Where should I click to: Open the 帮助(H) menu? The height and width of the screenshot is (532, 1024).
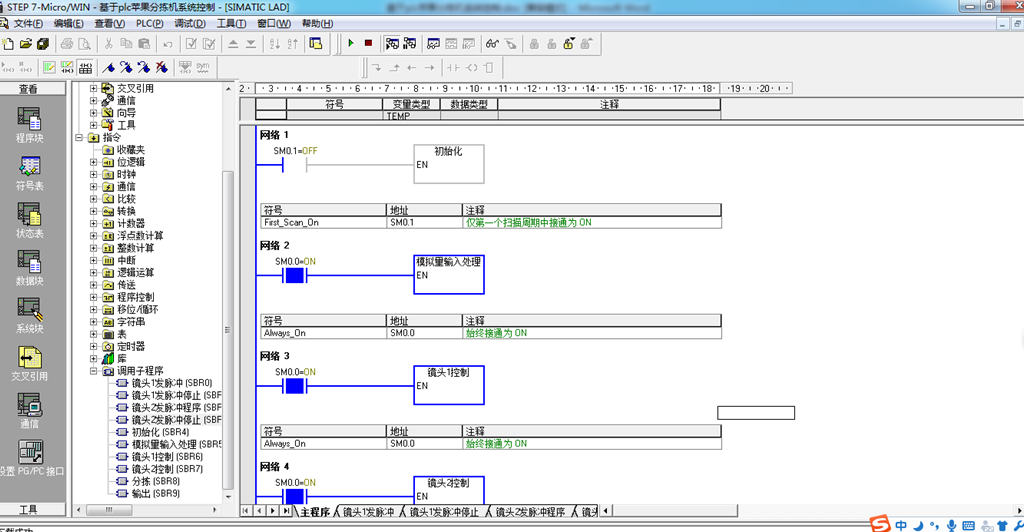pos(317,23)
